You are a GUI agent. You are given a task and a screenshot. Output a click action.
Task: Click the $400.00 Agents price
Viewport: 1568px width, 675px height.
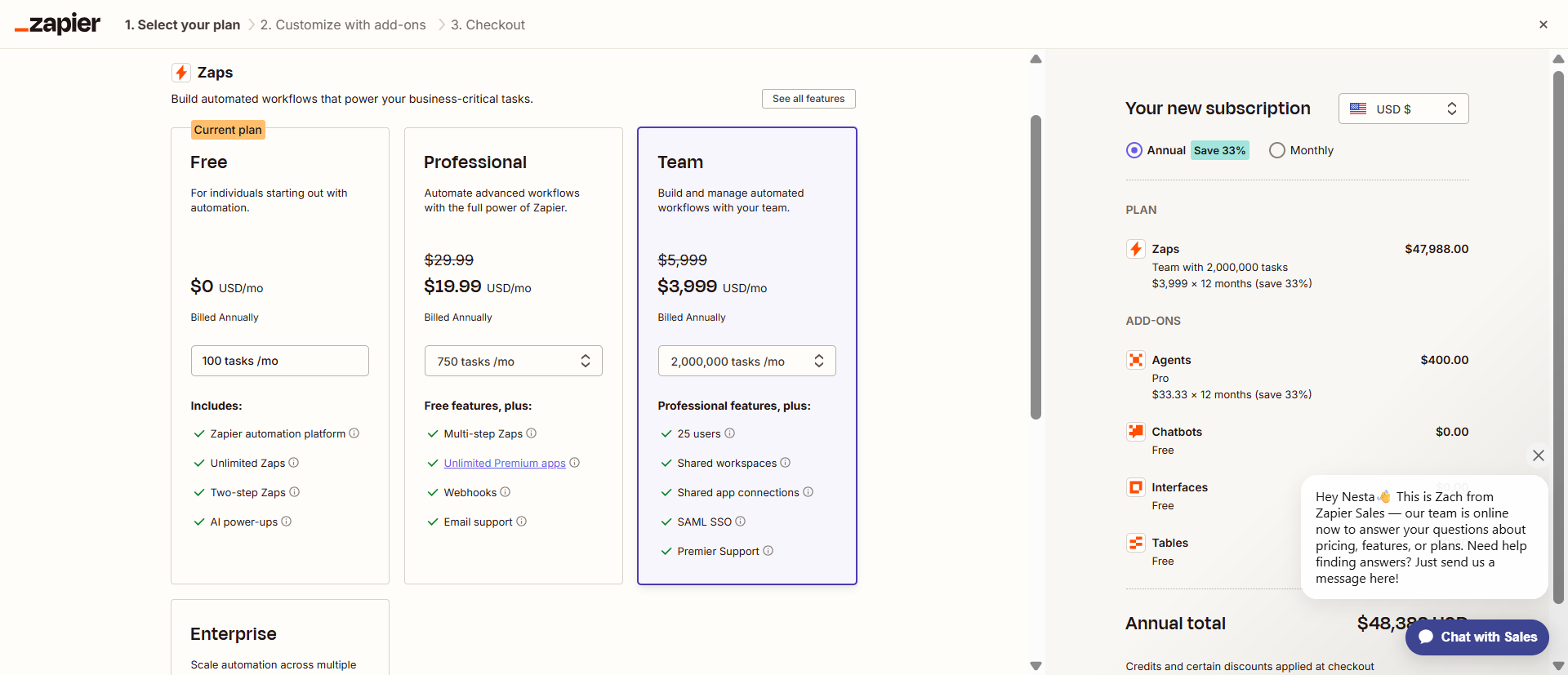click(x=1444, y=360)
